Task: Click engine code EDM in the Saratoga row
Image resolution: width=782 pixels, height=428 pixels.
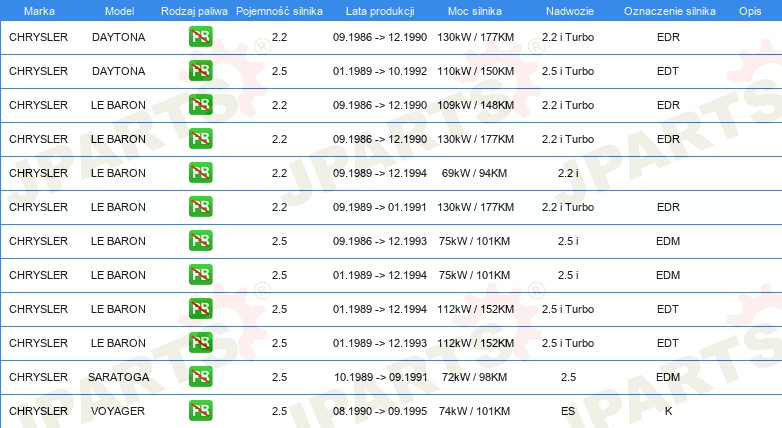Action: pos(668,377)
